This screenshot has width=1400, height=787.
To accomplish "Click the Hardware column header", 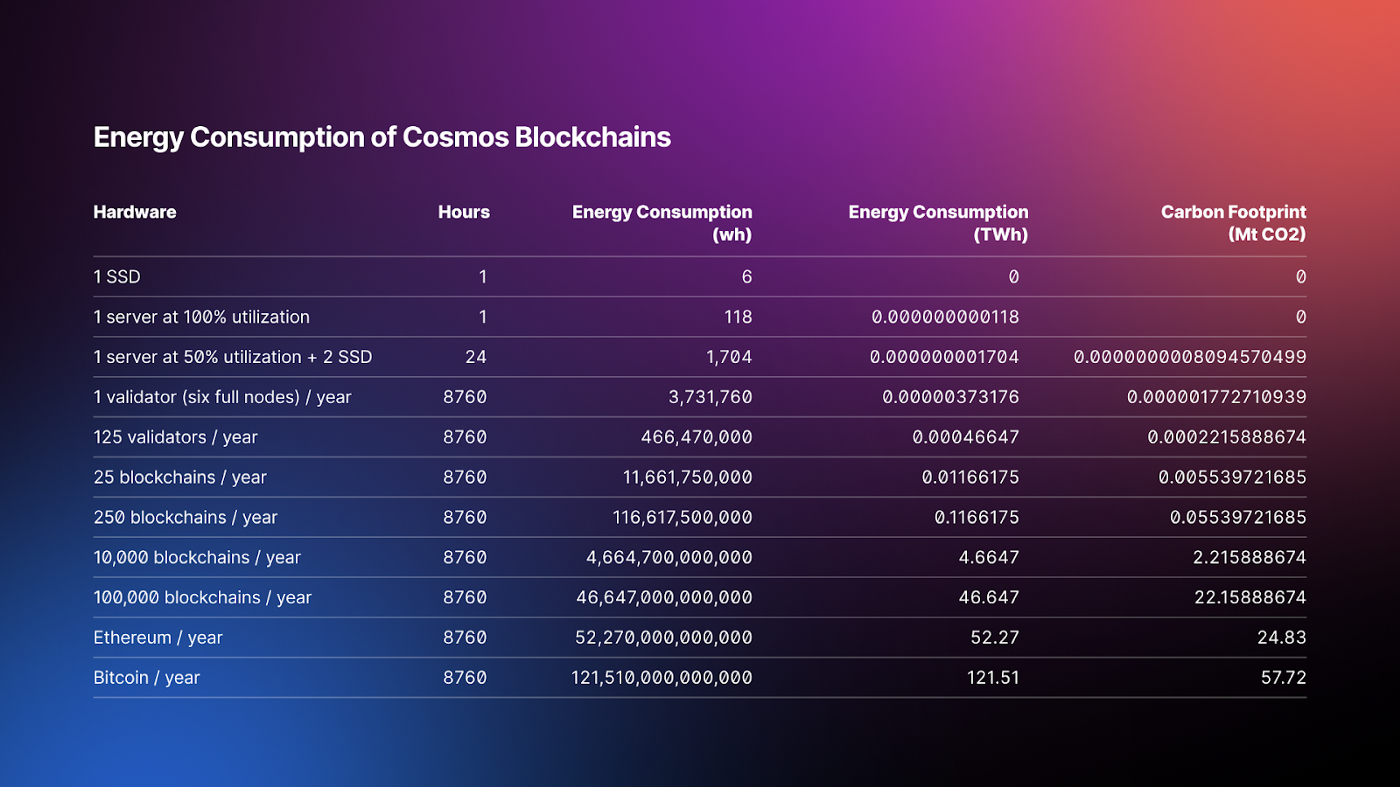I will [135, 212].
